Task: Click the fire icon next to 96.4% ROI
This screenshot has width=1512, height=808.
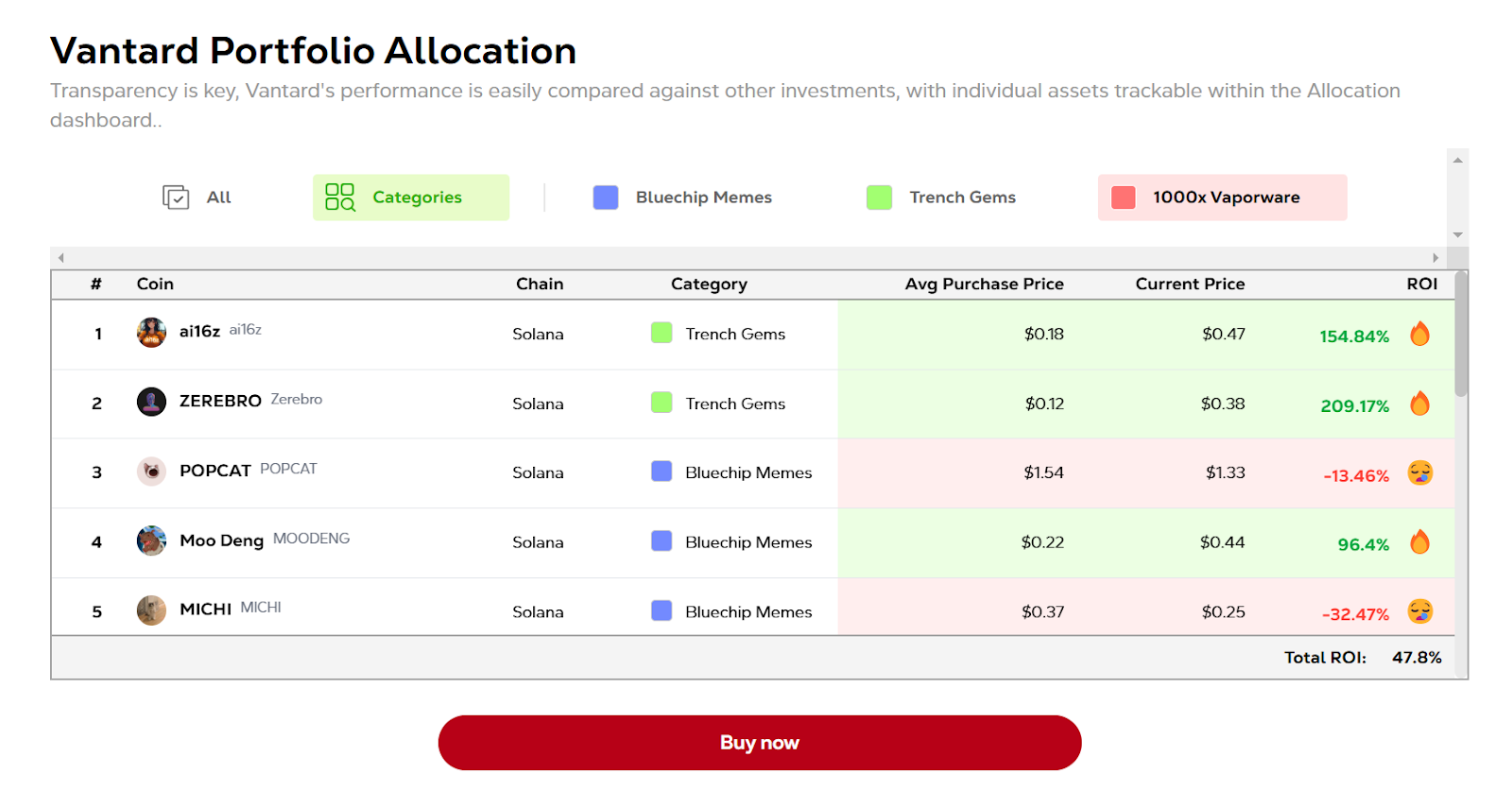Action: (x=1419, y=542)
